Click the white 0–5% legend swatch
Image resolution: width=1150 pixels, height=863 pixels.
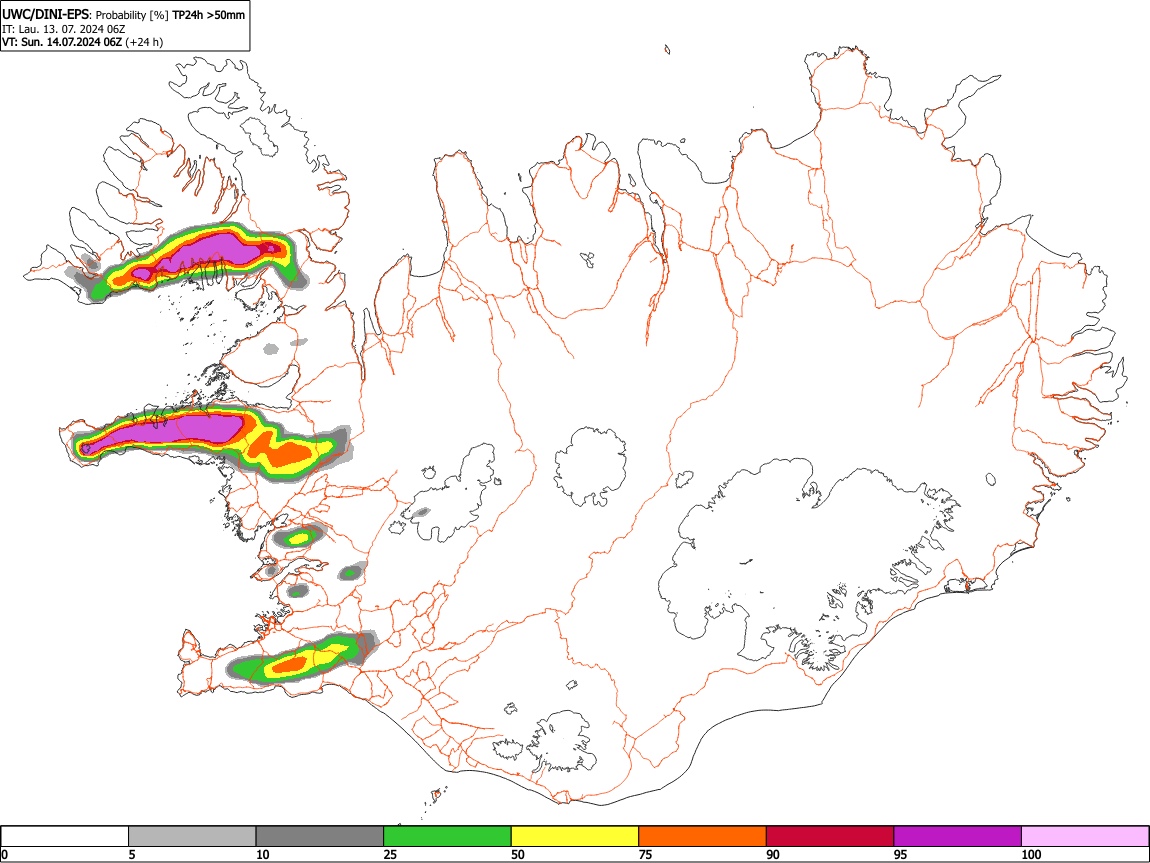tap(65, 836)
